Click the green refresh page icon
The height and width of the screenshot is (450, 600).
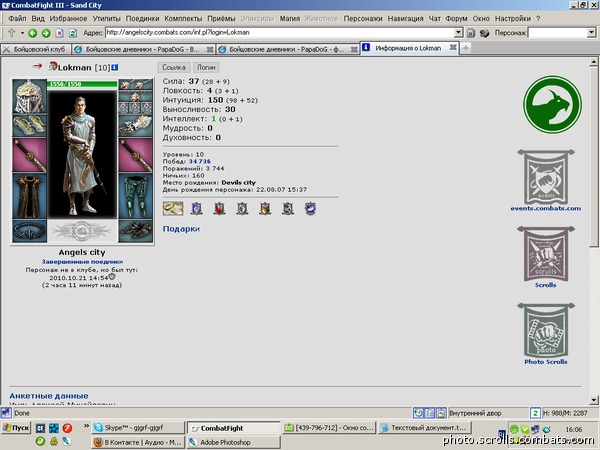click(73, 33)
